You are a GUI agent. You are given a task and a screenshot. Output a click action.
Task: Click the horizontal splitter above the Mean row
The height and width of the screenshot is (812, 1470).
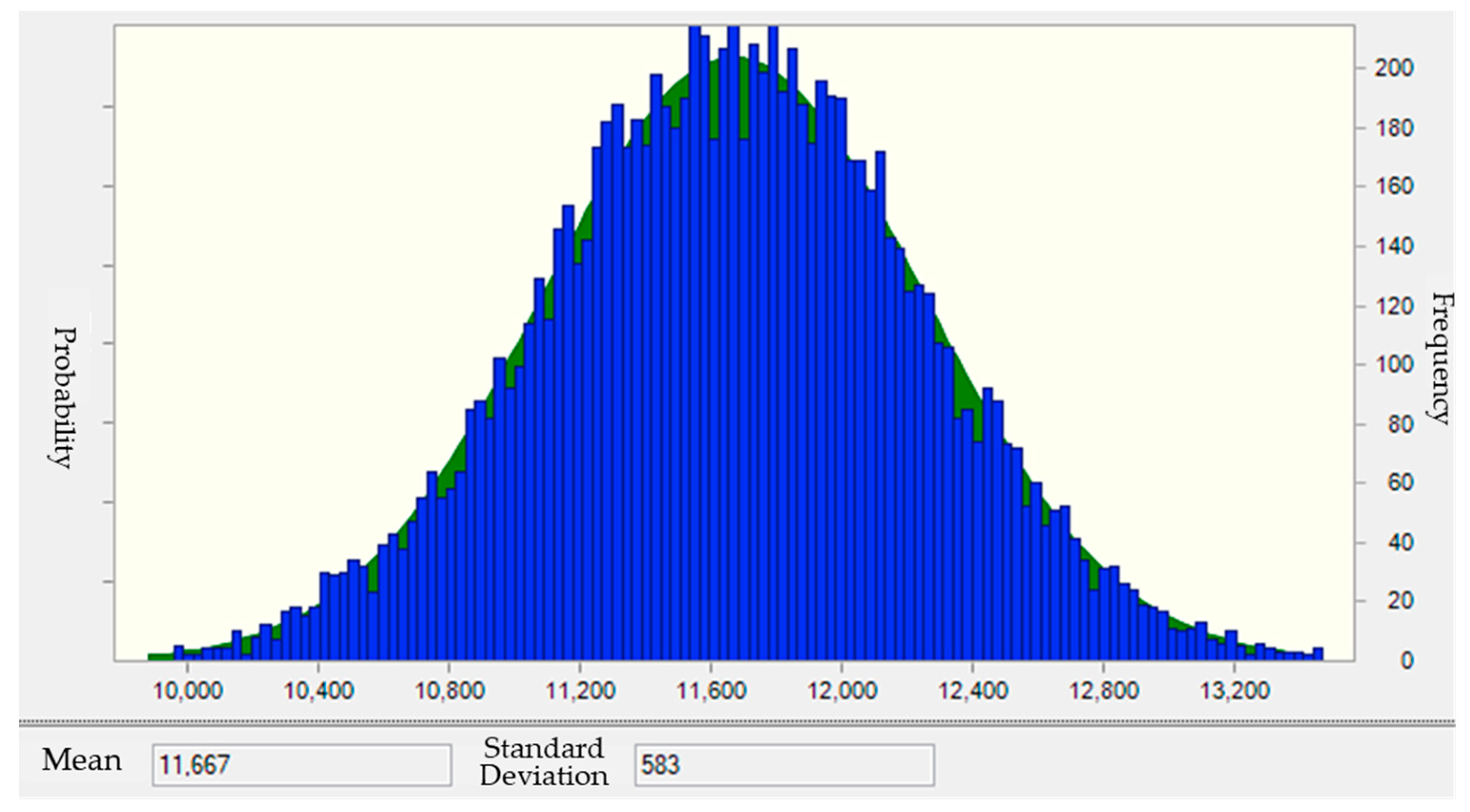tap(736, 724)
